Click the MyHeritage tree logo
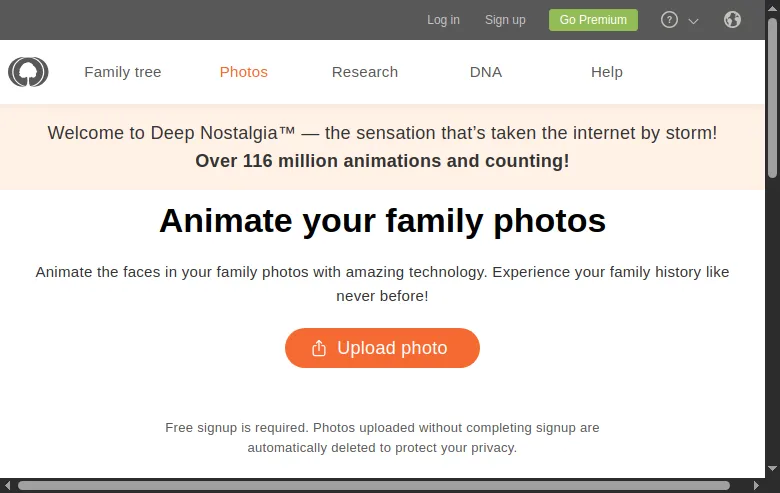The image size is (780, 493). point(28,72)
